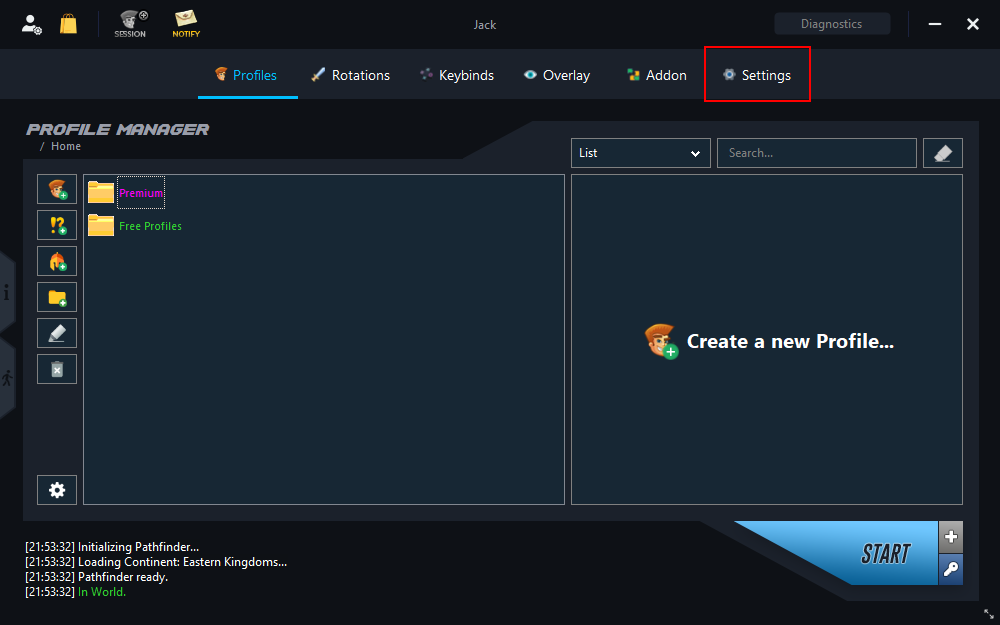The image size is (1000, 625).
Task: Open the shop bag icon
Action: point(68,24)
